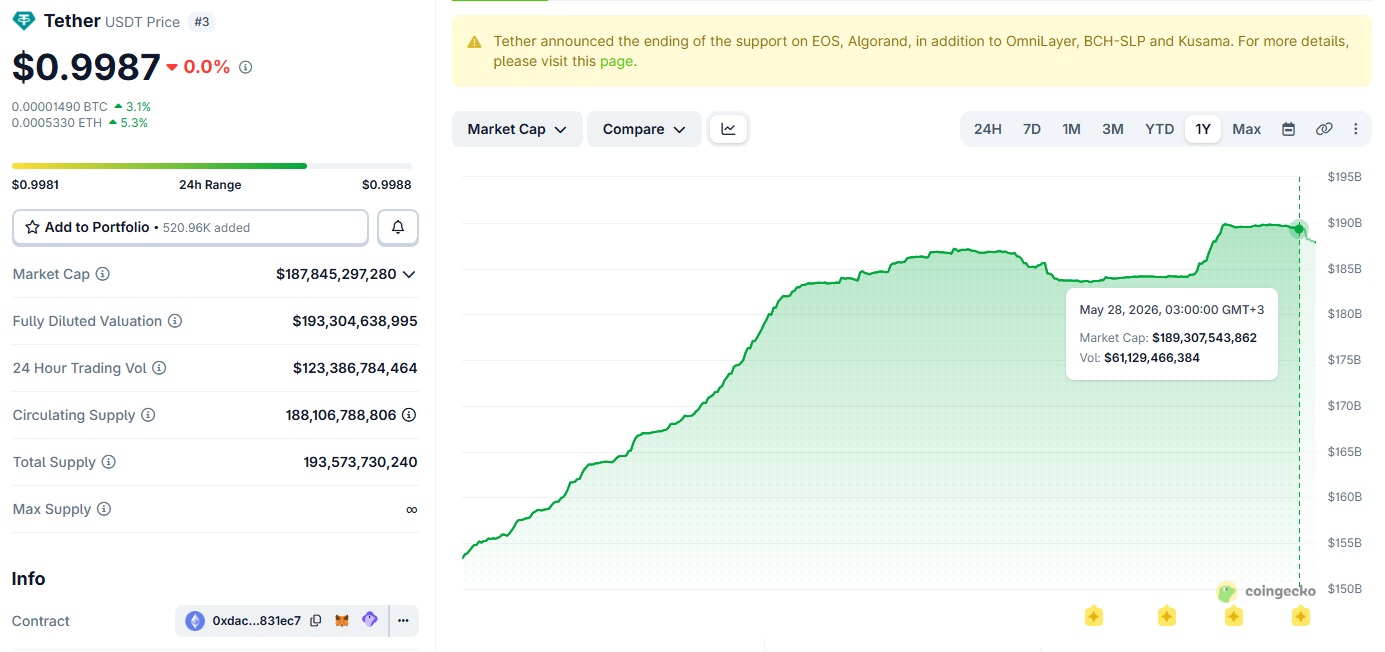Screen dimensions: 1385x652
Task: Click the Total Supply value 193,573,730,240
Action: tap(361, 462)
